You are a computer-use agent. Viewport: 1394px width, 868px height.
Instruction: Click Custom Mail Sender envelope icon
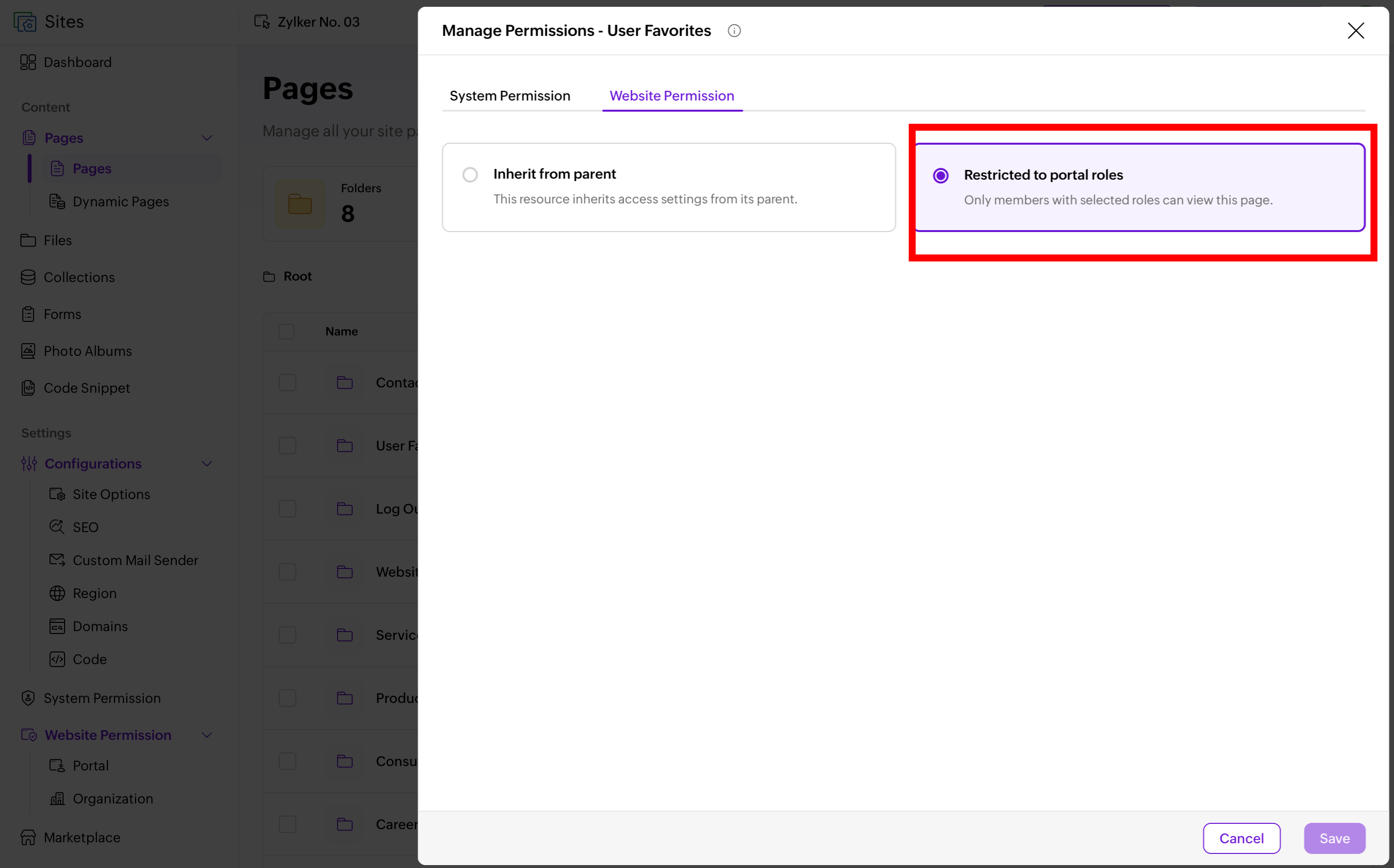tap(57, 560)
